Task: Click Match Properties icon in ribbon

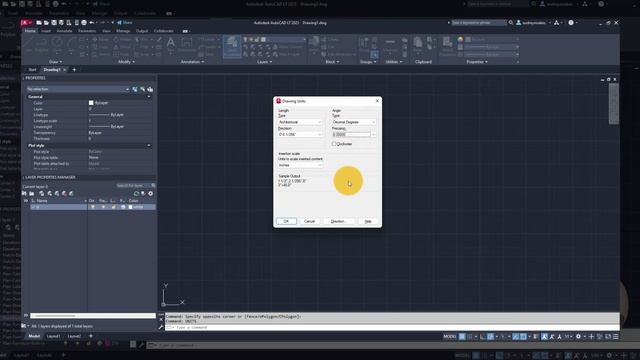Action: click(x=447, y=44)
